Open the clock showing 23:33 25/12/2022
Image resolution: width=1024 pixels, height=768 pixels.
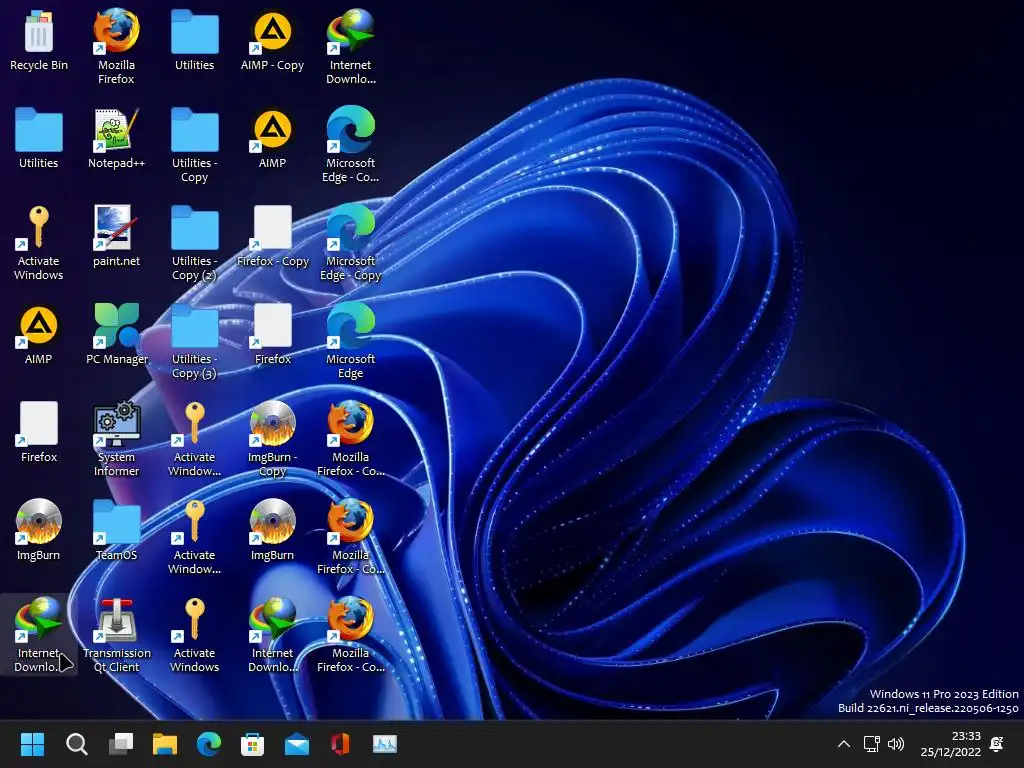pos(951,744)
